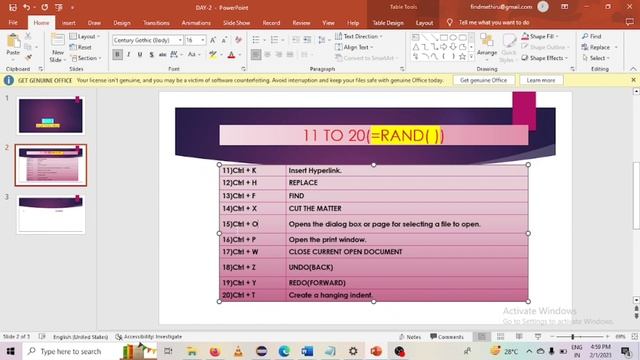Insert a New Slide
The width and height of the screenshot is (640, 360).
click(x=58, y=48)
